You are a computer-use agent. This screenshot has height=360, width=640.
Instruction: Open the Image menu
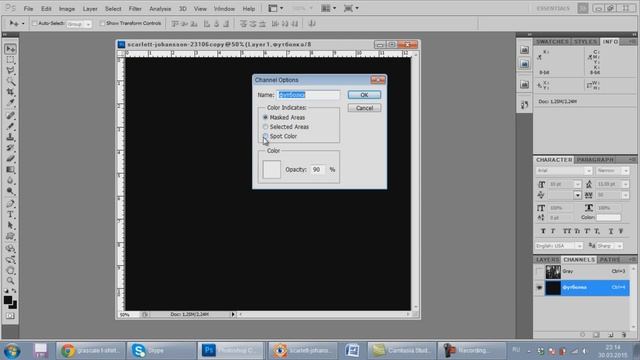click(67, 9)
